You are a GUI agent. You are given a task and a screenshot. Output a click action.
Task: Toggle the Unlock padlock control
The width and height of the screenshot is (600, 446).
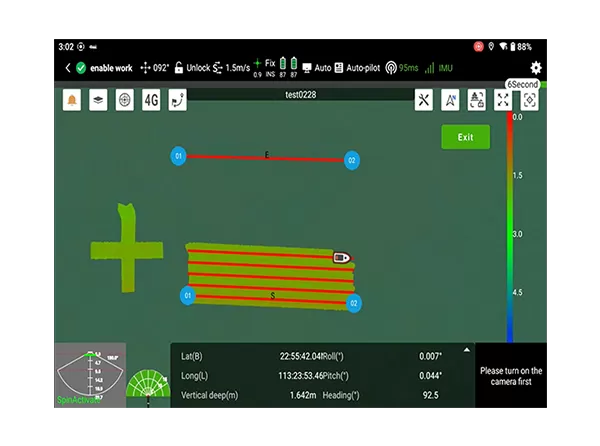click(192, 68)
